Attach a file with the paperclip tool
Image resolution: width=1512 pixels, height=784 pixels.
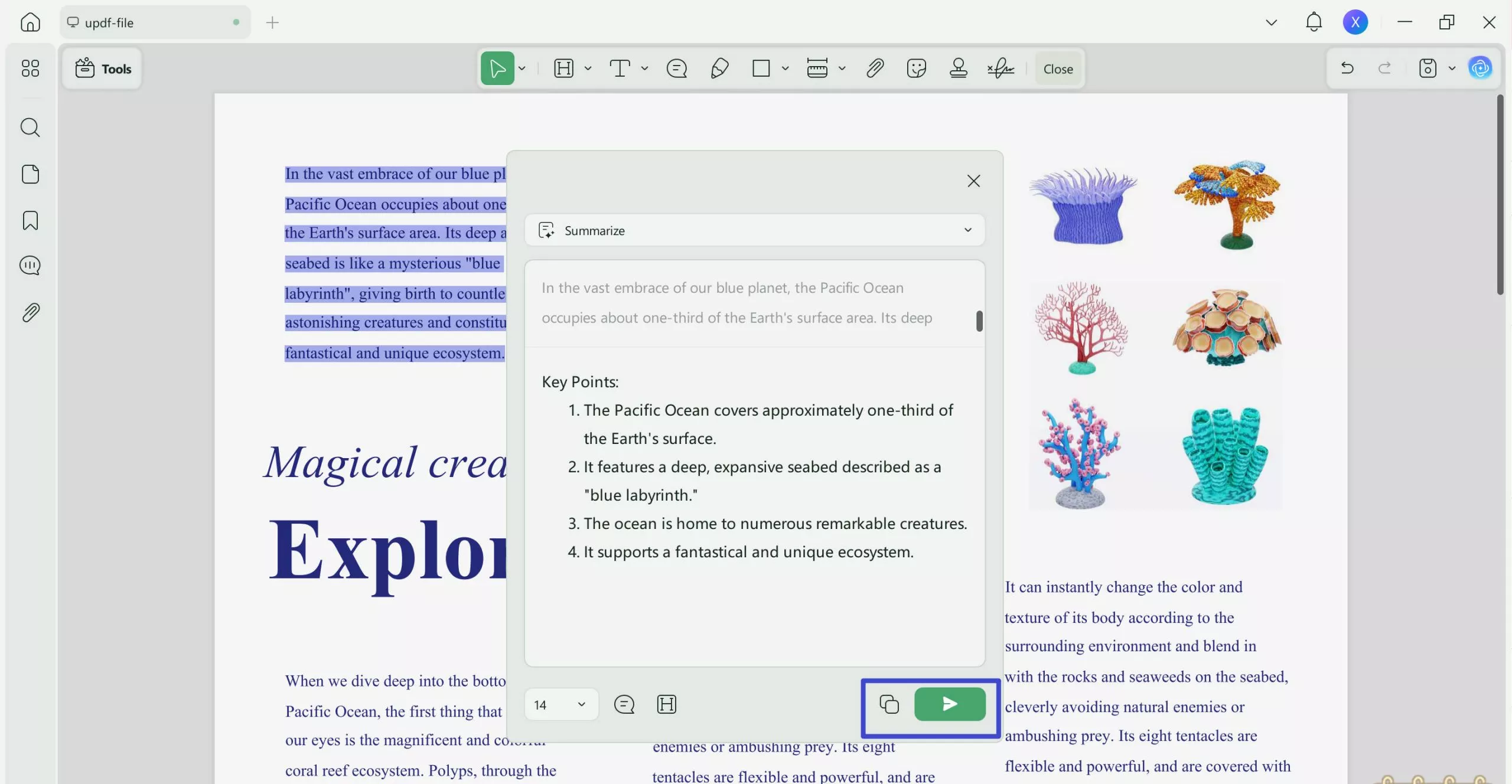point(875,68)
